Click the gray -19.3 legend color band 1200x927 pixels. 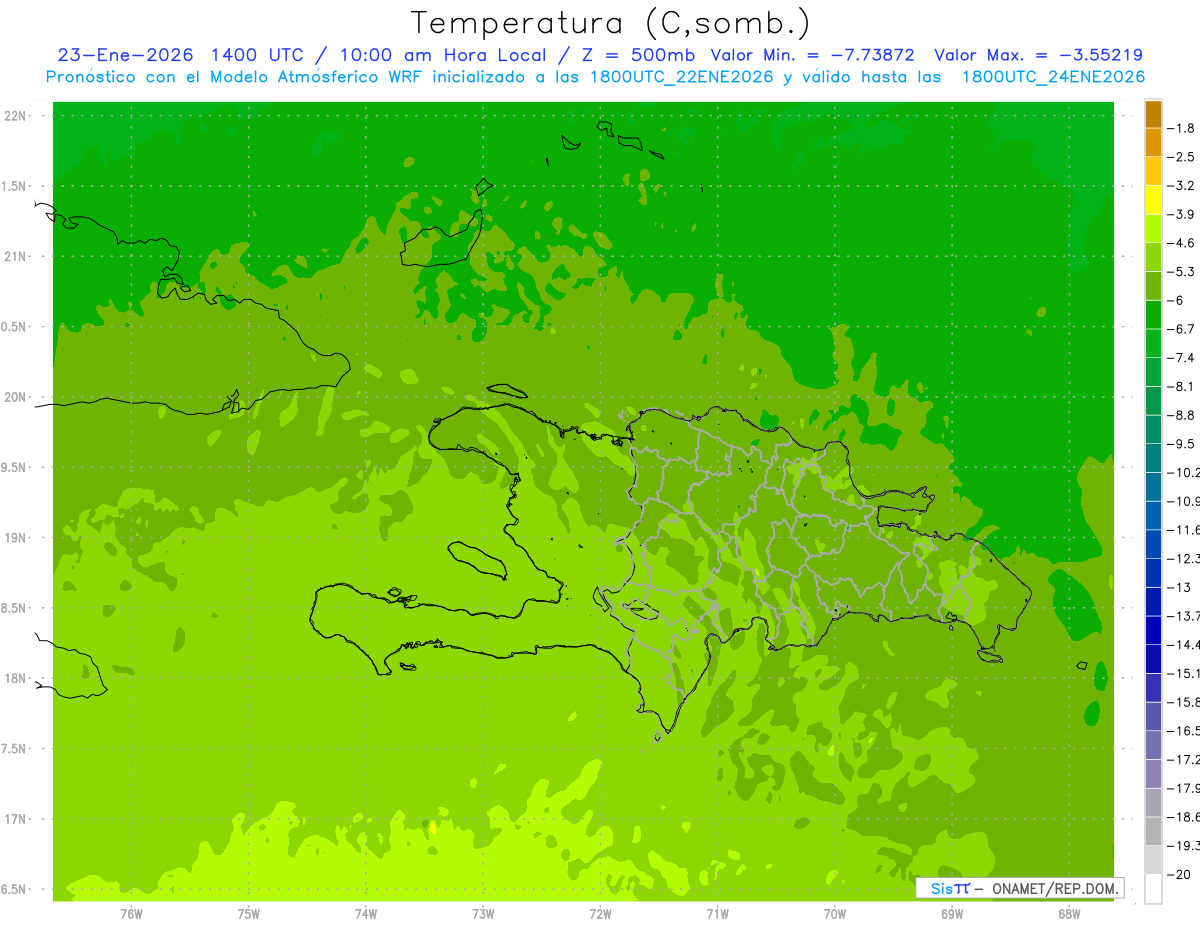[x=1153, y=832]
